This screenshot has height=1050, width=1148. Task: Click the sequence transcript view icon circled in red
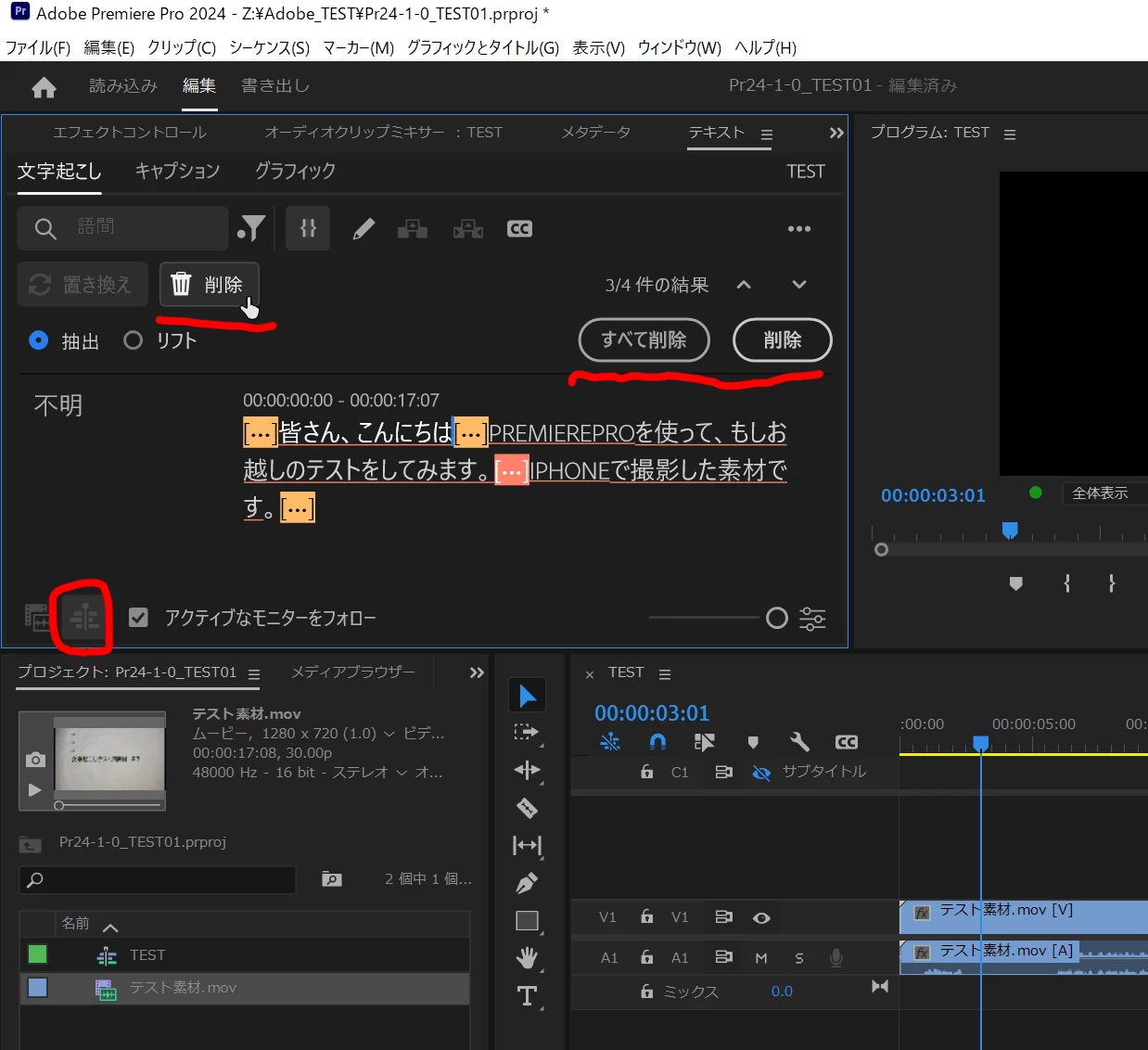(x=85, y=617)
